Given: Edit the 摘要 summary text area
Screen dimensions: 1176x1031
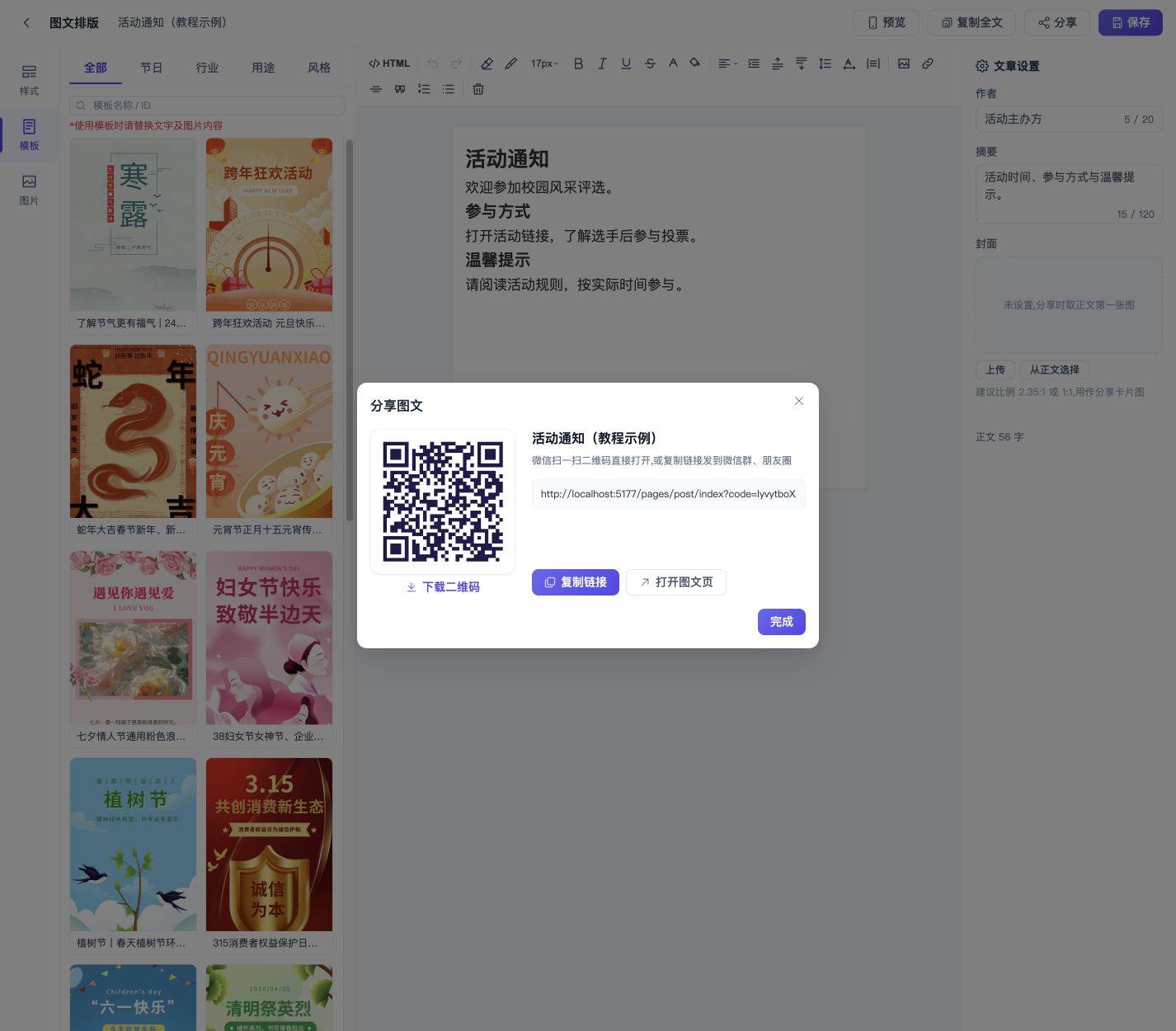Looking at the screenshot, I should pos(1069,193).
